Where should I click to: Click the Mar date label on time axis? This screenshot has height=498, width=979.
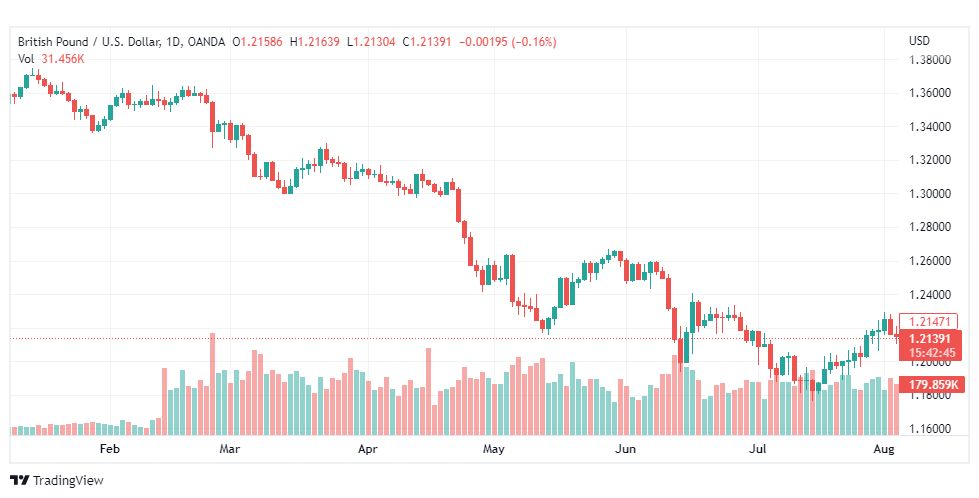pos(230,449)
